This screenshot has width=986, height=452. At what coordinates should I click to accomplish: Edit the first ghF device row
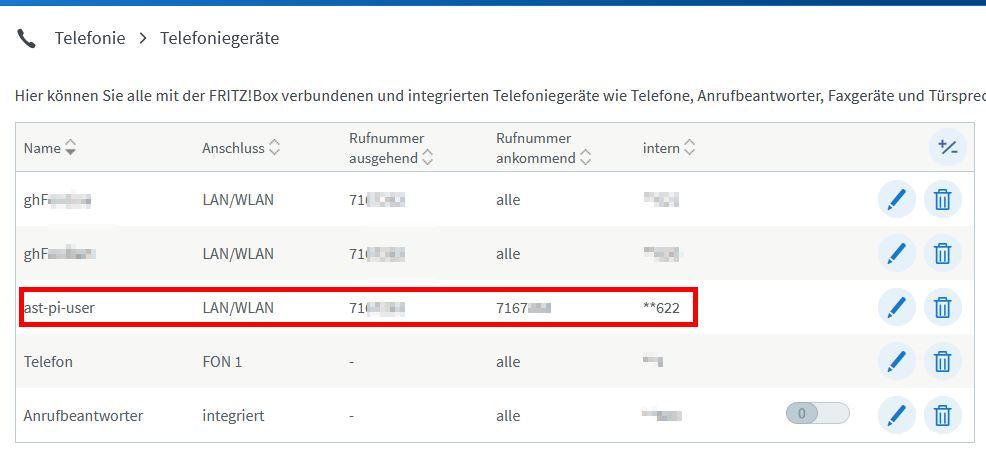(x=896, y=200)
